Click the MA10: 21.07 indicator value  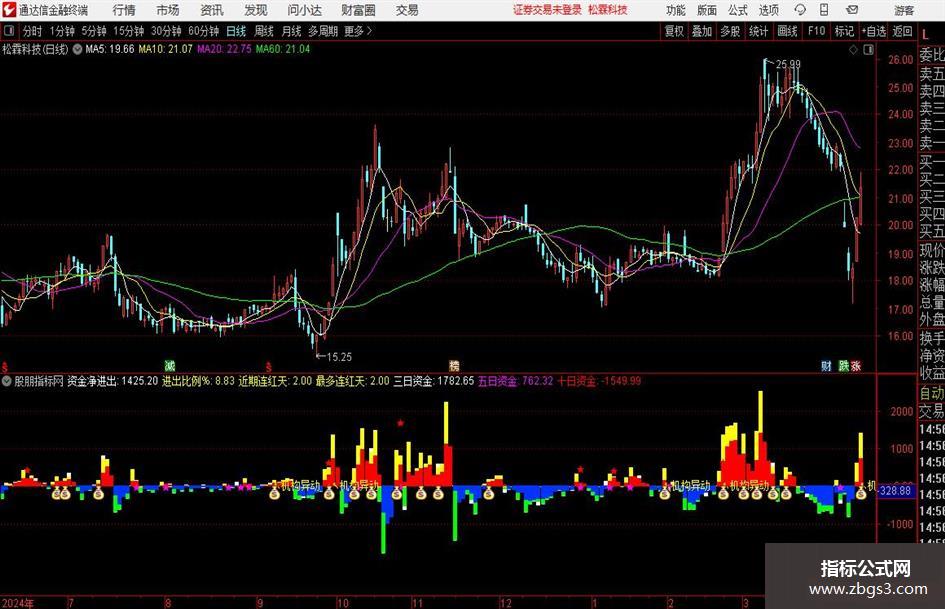pos(166,49)
